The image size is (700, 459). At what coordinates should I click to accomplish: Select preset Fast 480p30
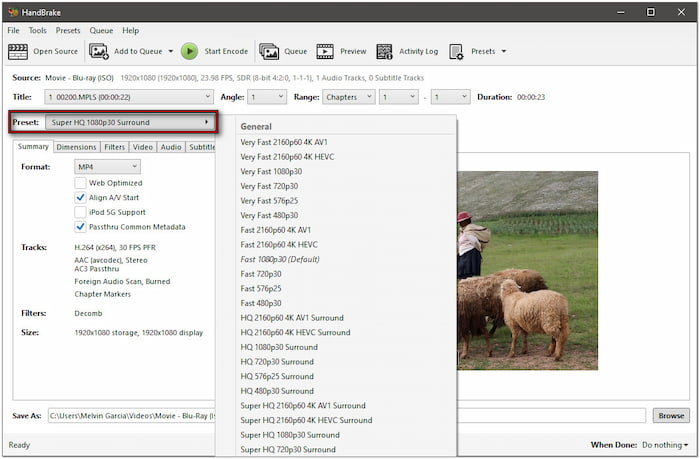[261, 303]
